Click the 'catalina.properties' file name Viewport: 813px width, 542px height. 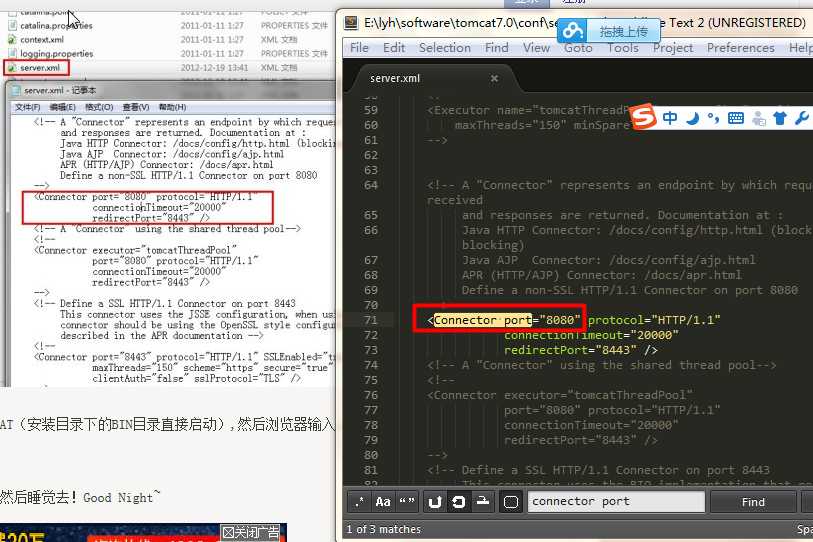click(x=56, y=25)
